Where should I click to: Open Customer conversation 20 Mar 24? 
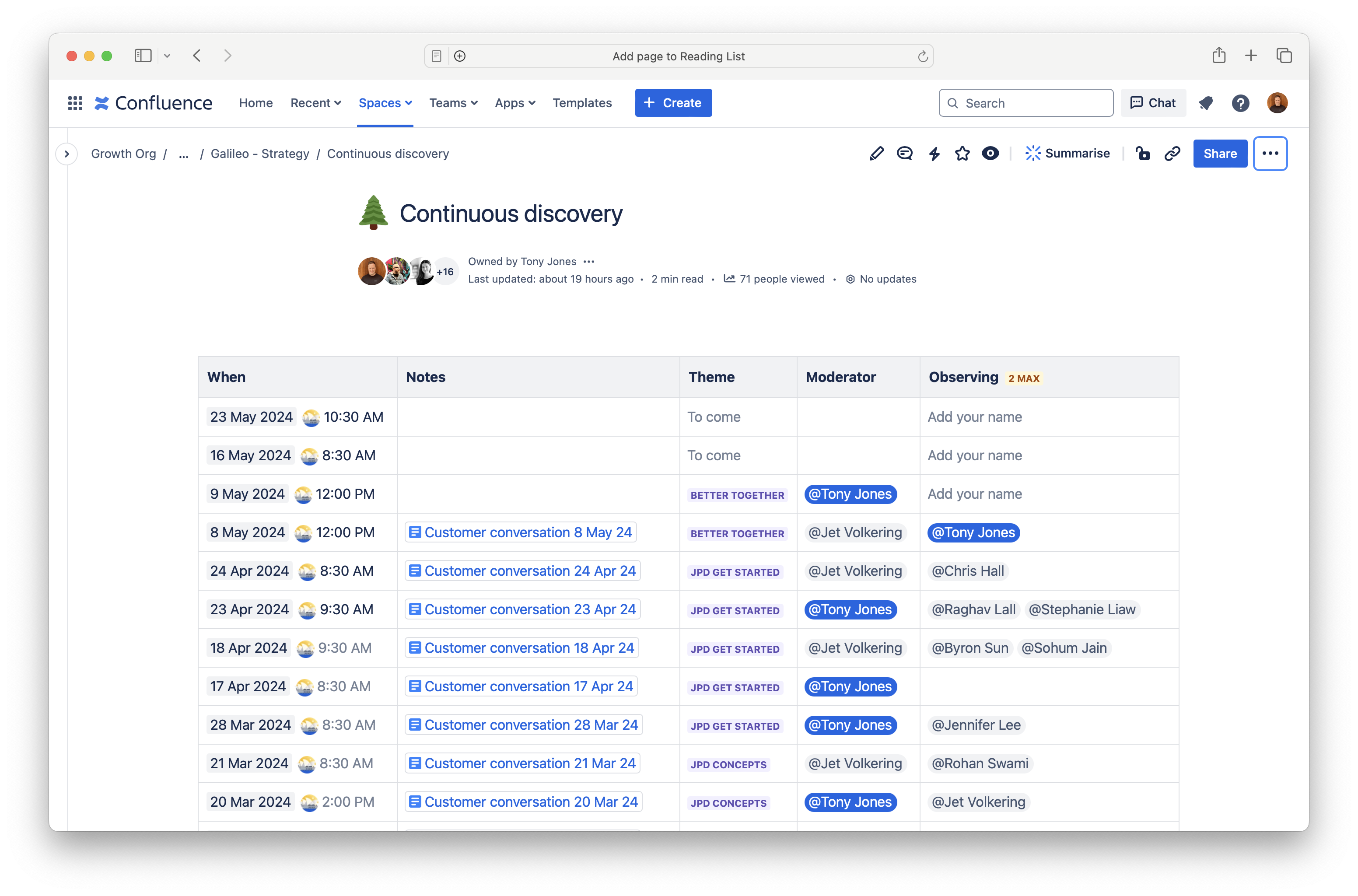(523, 801)
